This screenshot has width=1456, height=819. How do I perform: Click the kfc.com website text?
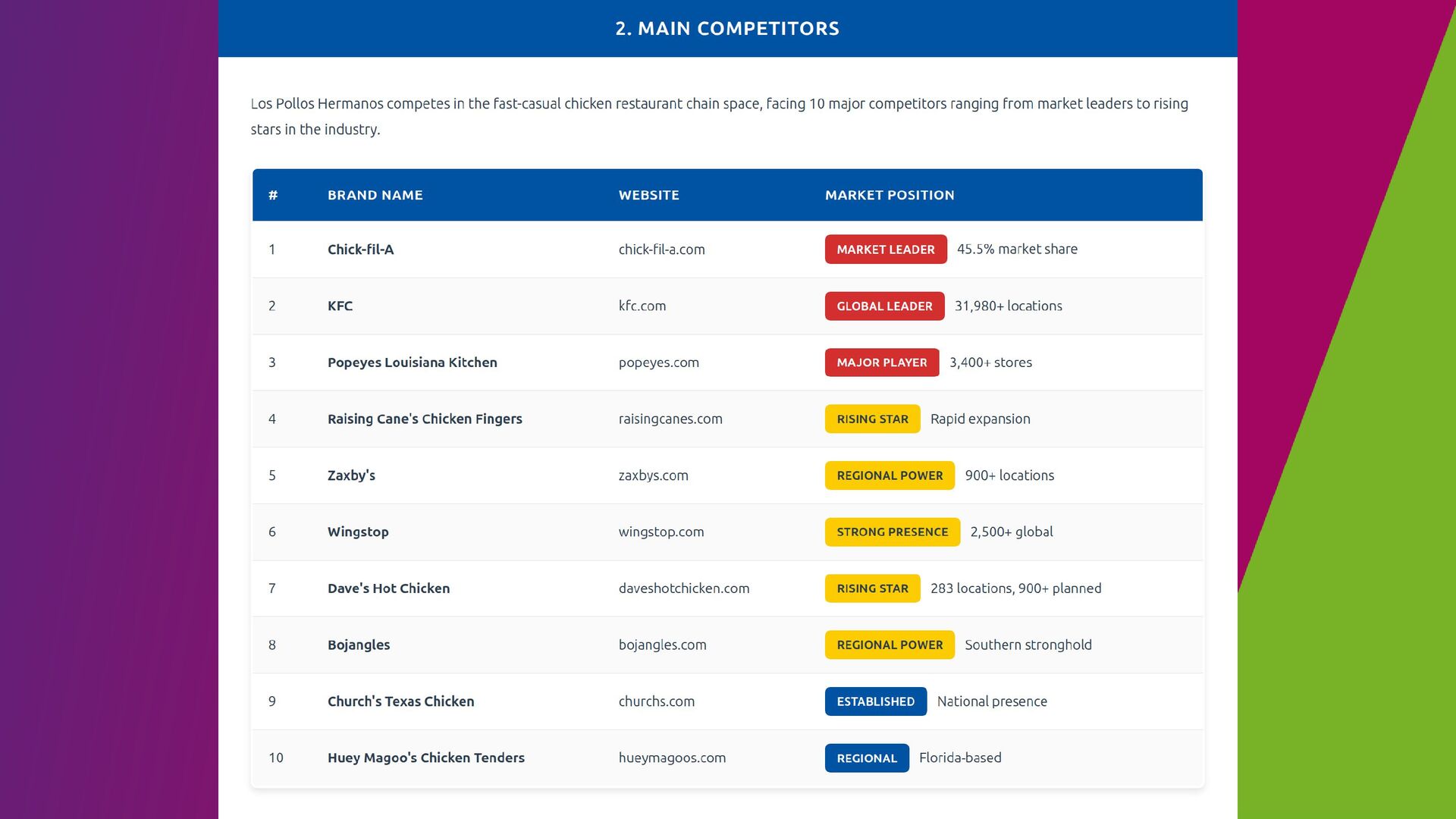(x=642, y=306)
